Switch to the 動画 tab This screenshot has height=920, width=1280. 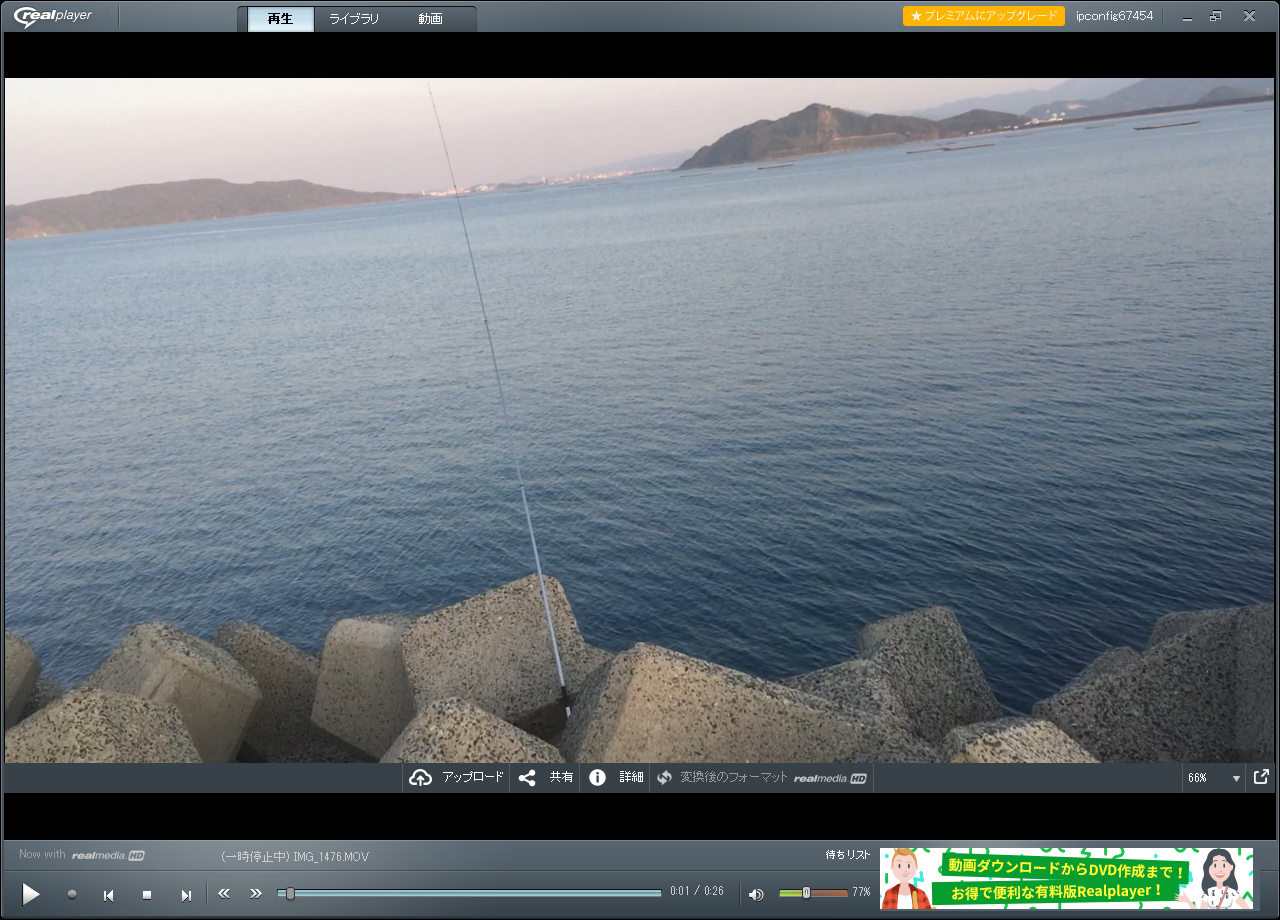(430, 19)
